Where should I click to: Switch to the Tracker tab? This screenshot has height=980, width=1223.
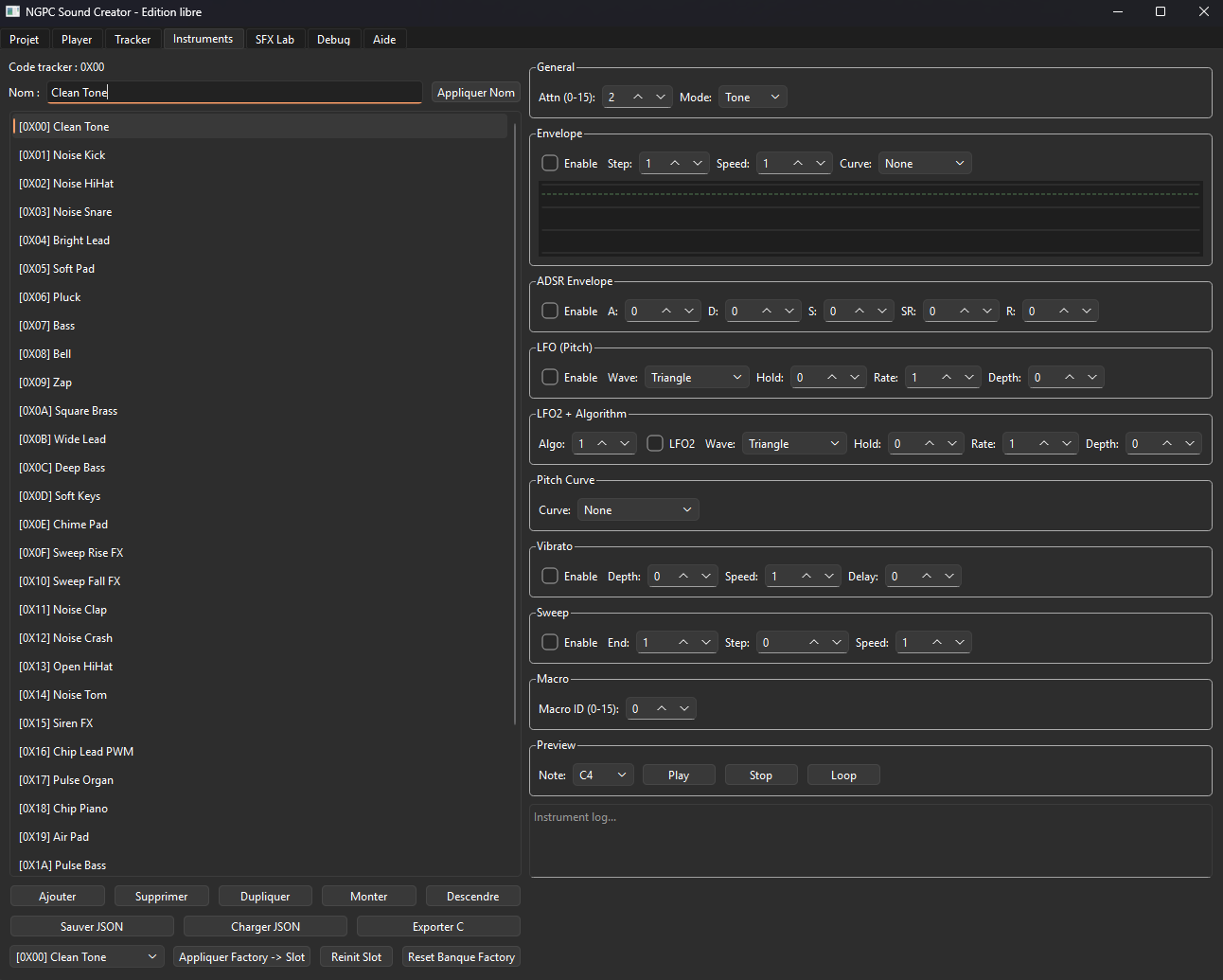(x=133, y=40)
